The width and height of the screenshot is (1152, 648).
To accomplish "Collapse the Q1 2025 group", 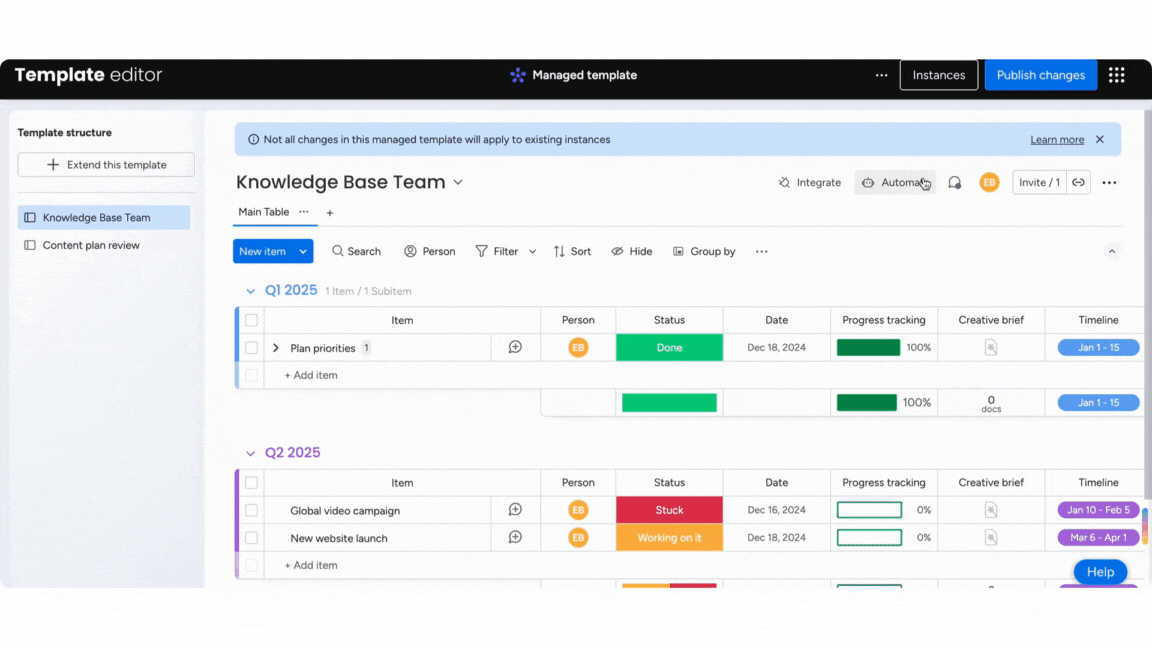I will coord(251,291).
